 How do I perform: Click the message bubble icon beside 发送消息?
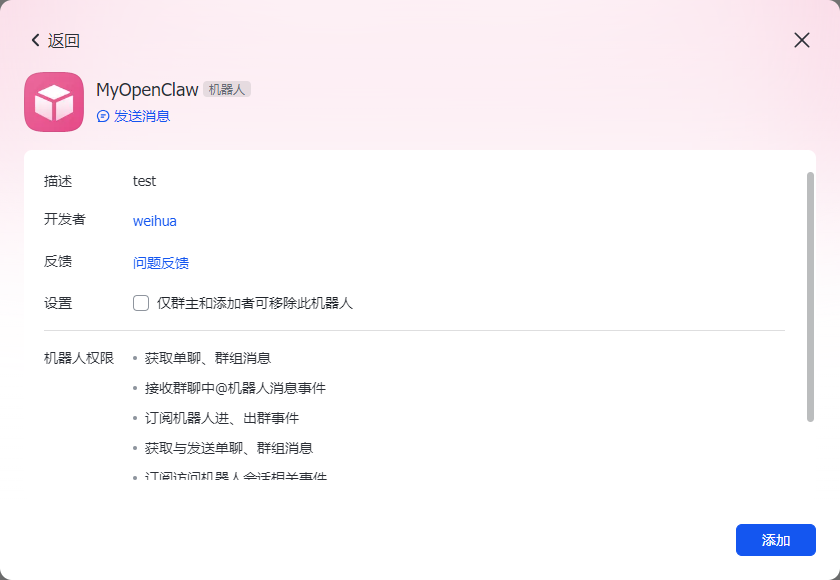pyautogui.click(x=101, y=116)
